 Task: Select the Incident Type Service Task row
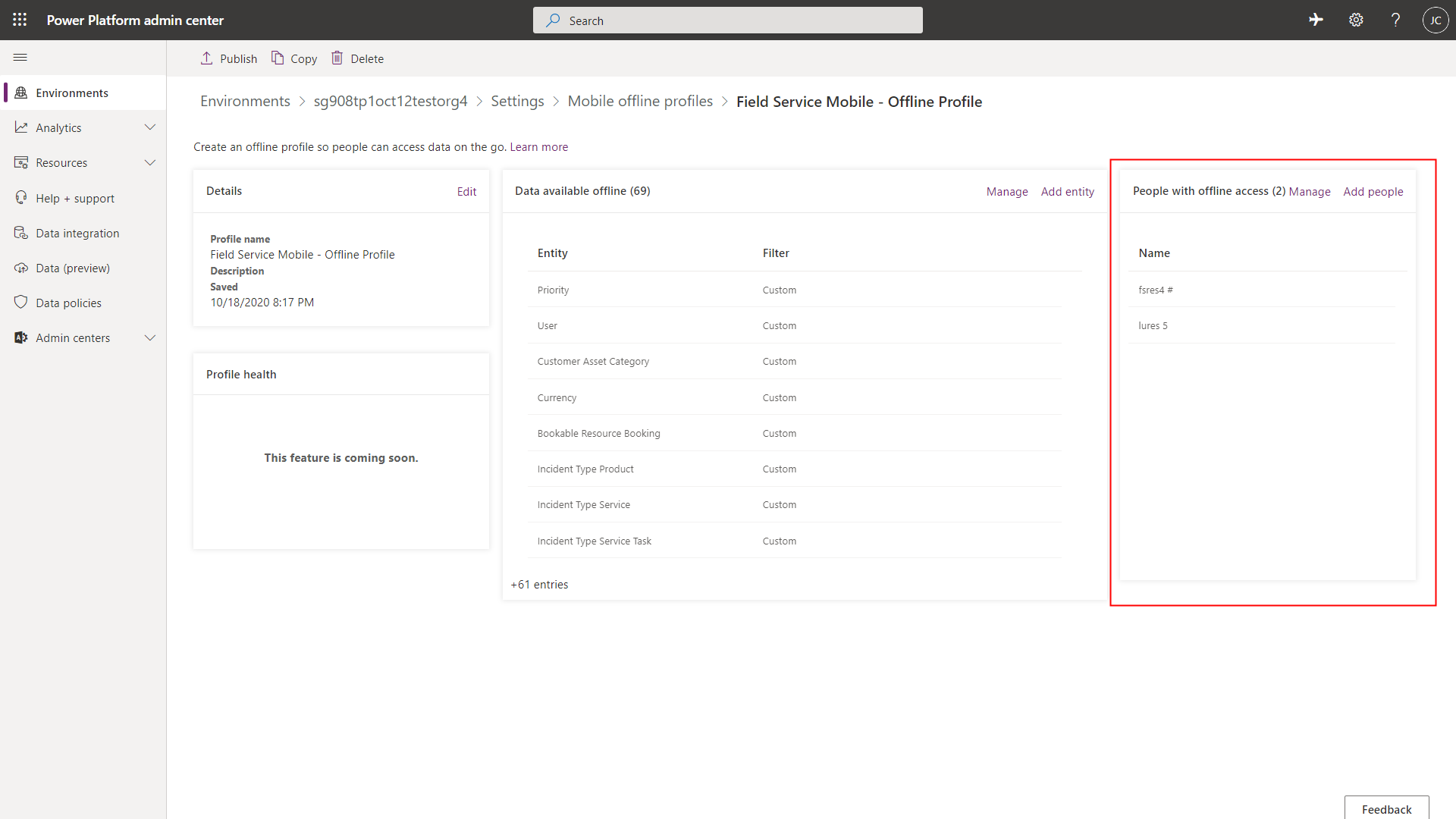[x=794, y=541]
